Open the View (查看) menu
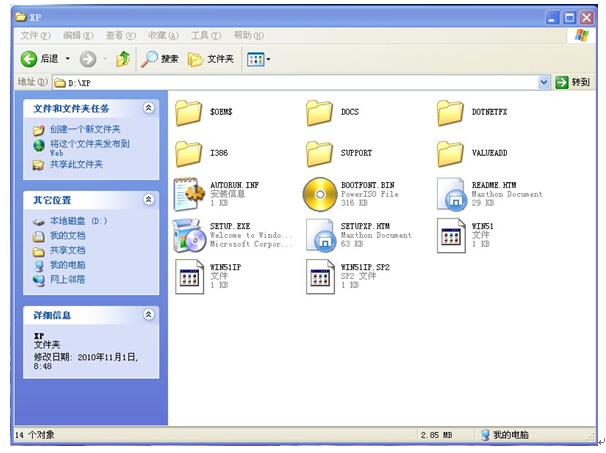Screen dimensions: 606x453 click(x=121, y=36)
